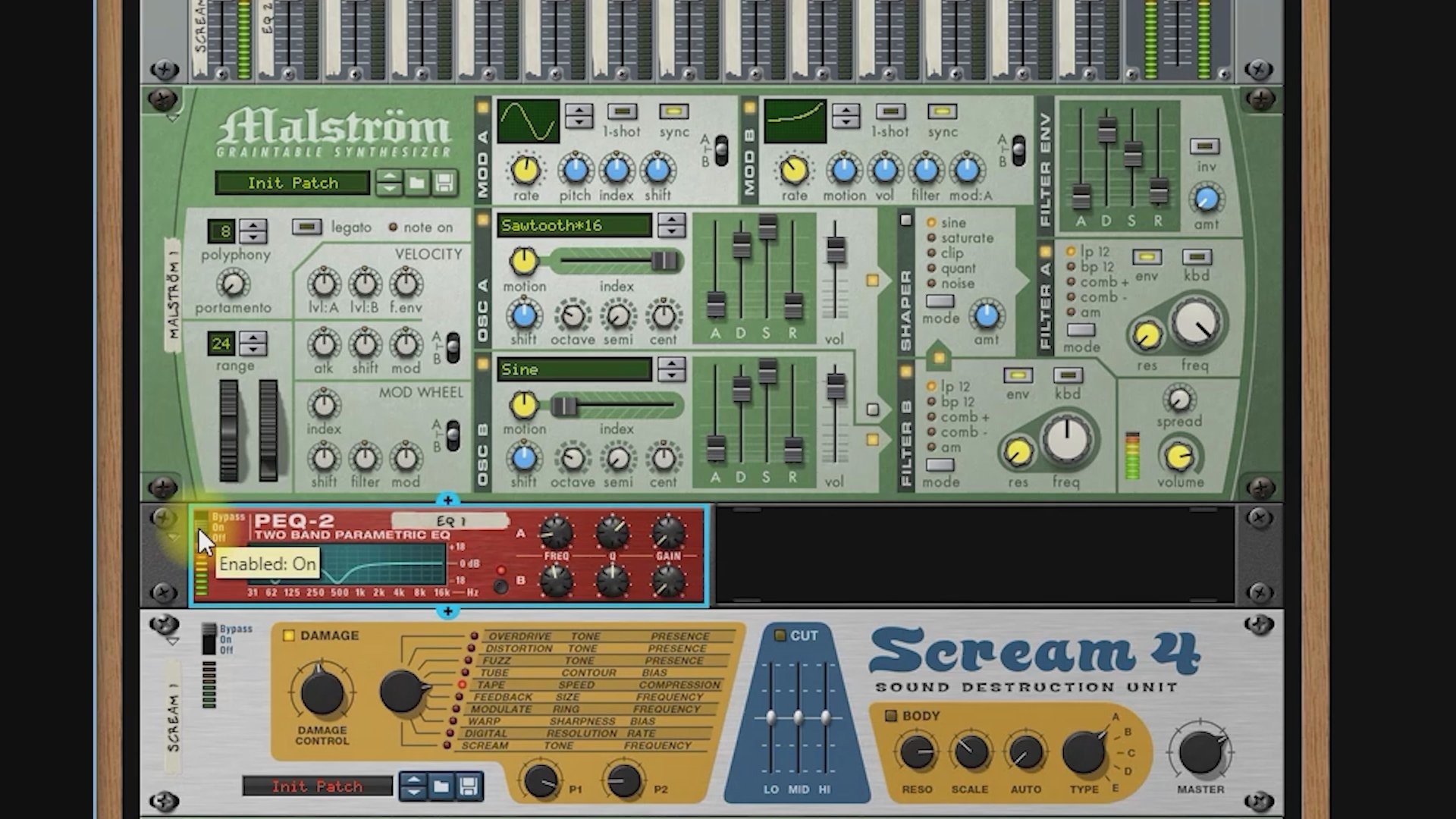The image size is (1456, 819).
Task: Open the Scream 4 patch browser folder
Action: [x=441, y=786]
